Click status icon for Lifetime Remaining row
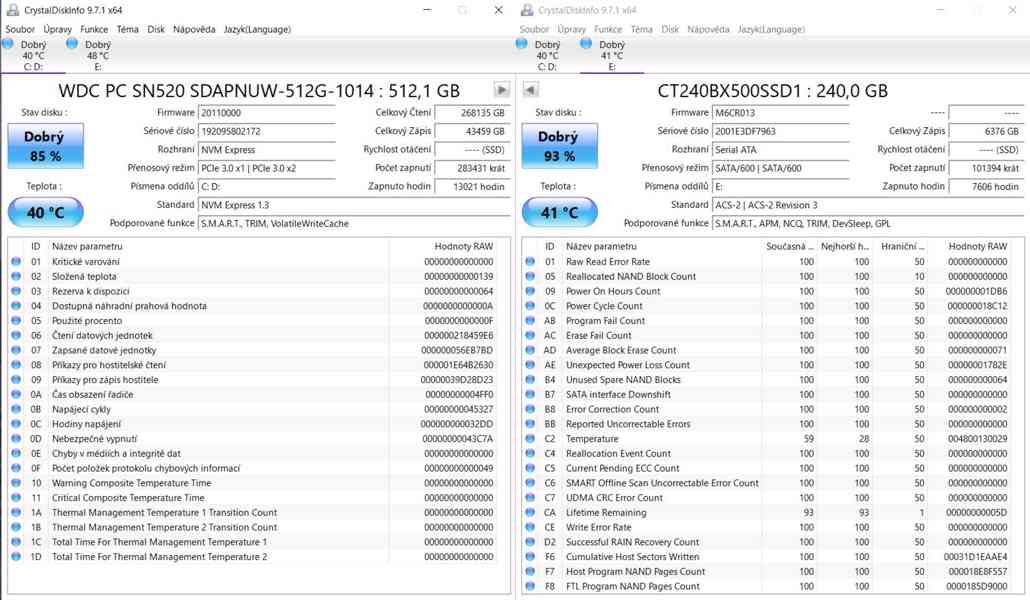The width and height of the screenshot is (1030, 600). [x=530, y=512]
